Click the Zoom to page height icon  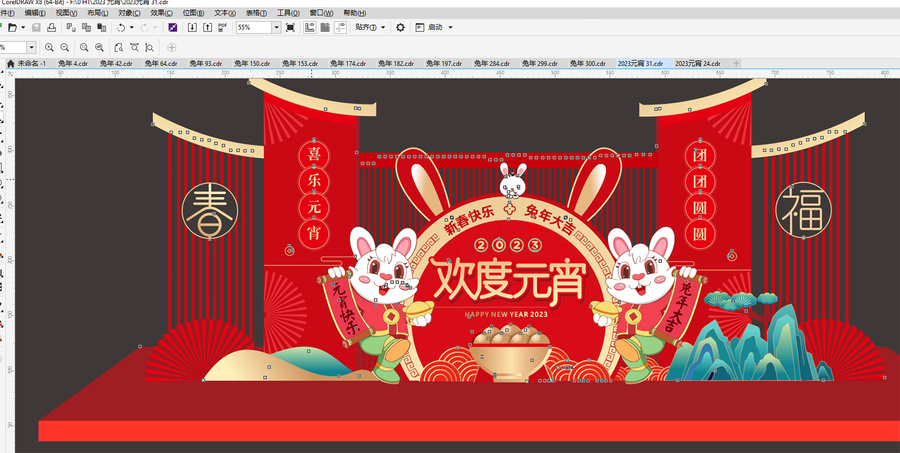click(150, 48)
